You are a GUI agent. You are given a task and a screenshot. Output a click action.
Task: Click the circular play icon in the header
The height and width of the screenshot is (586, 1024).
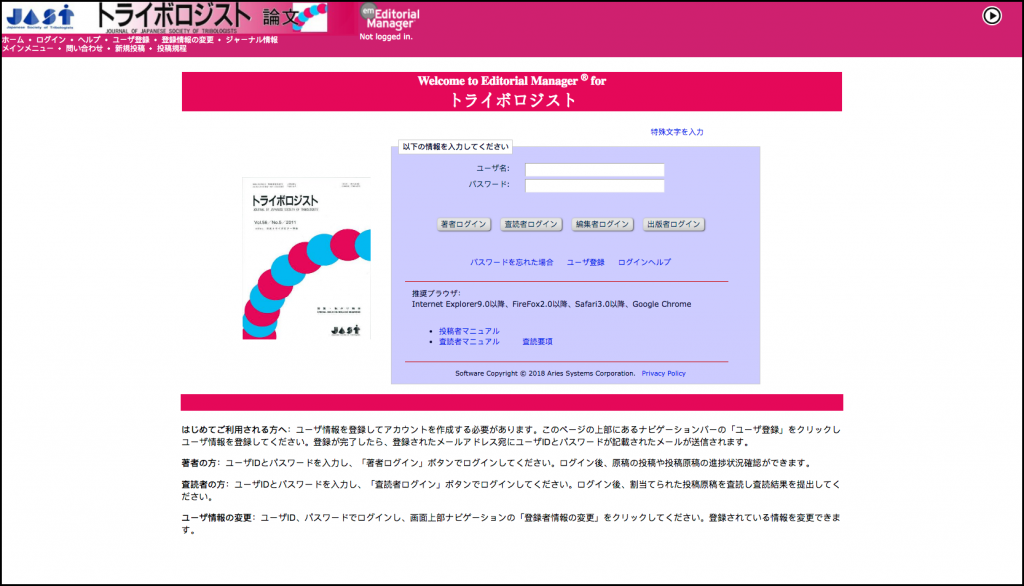pyautogui.click(x=991, y=16)
